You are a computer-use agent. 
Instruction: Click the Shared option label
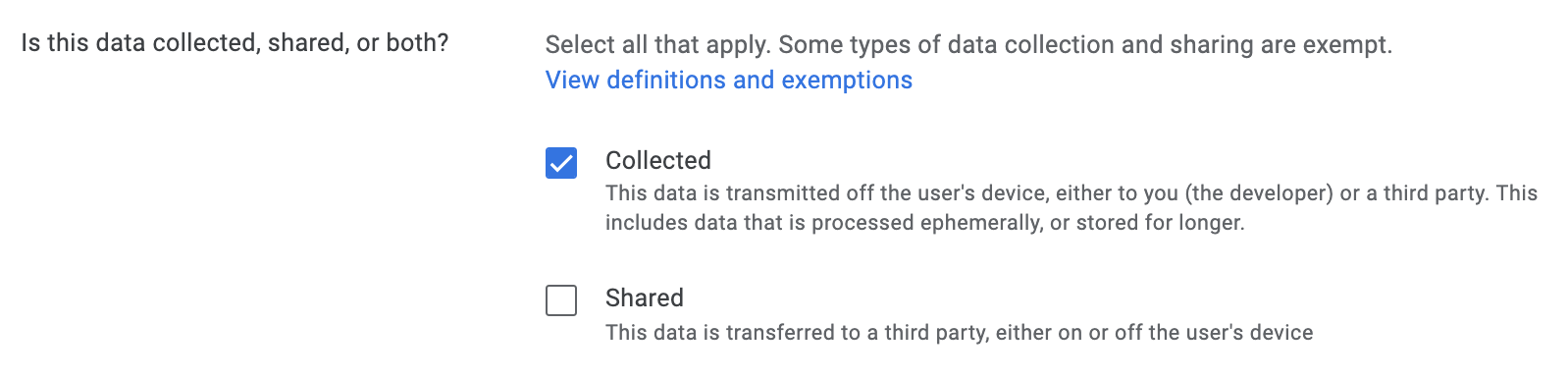coord(645,298)
